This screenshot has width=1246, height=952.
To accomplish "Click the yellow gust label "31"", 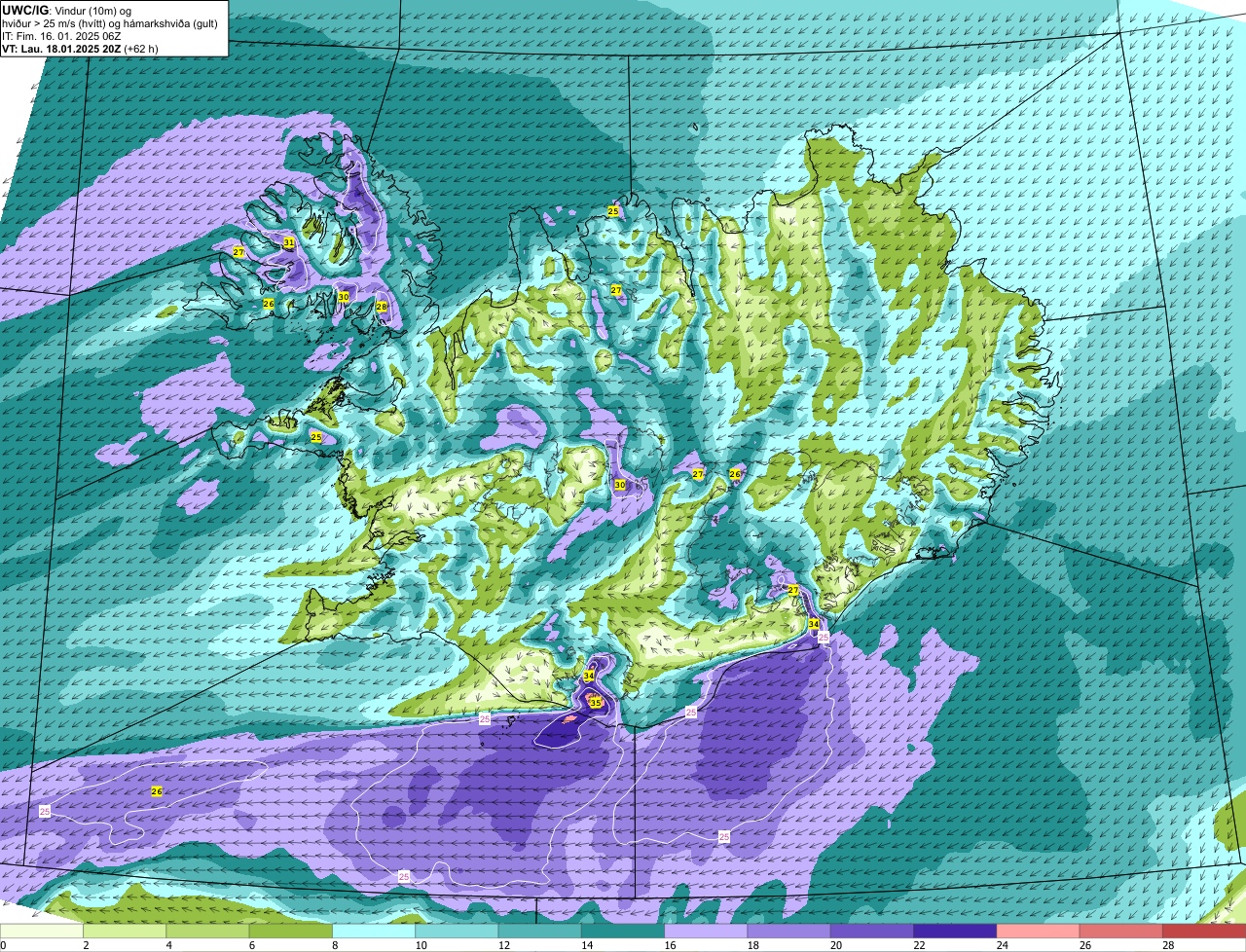I will point(289,242).
